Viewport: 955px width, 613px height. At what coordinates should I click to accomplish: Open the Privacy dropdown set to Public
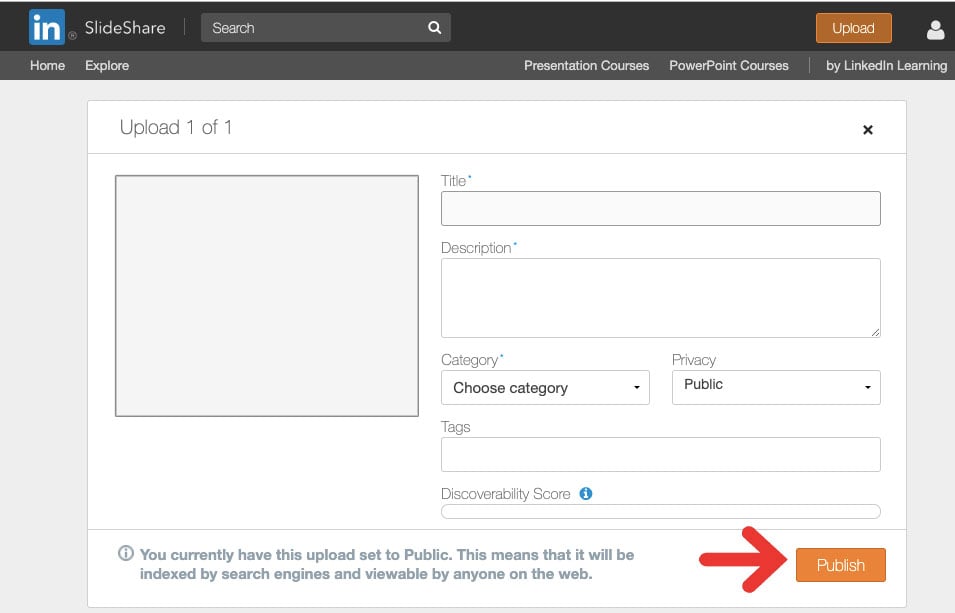click(776, 388)
